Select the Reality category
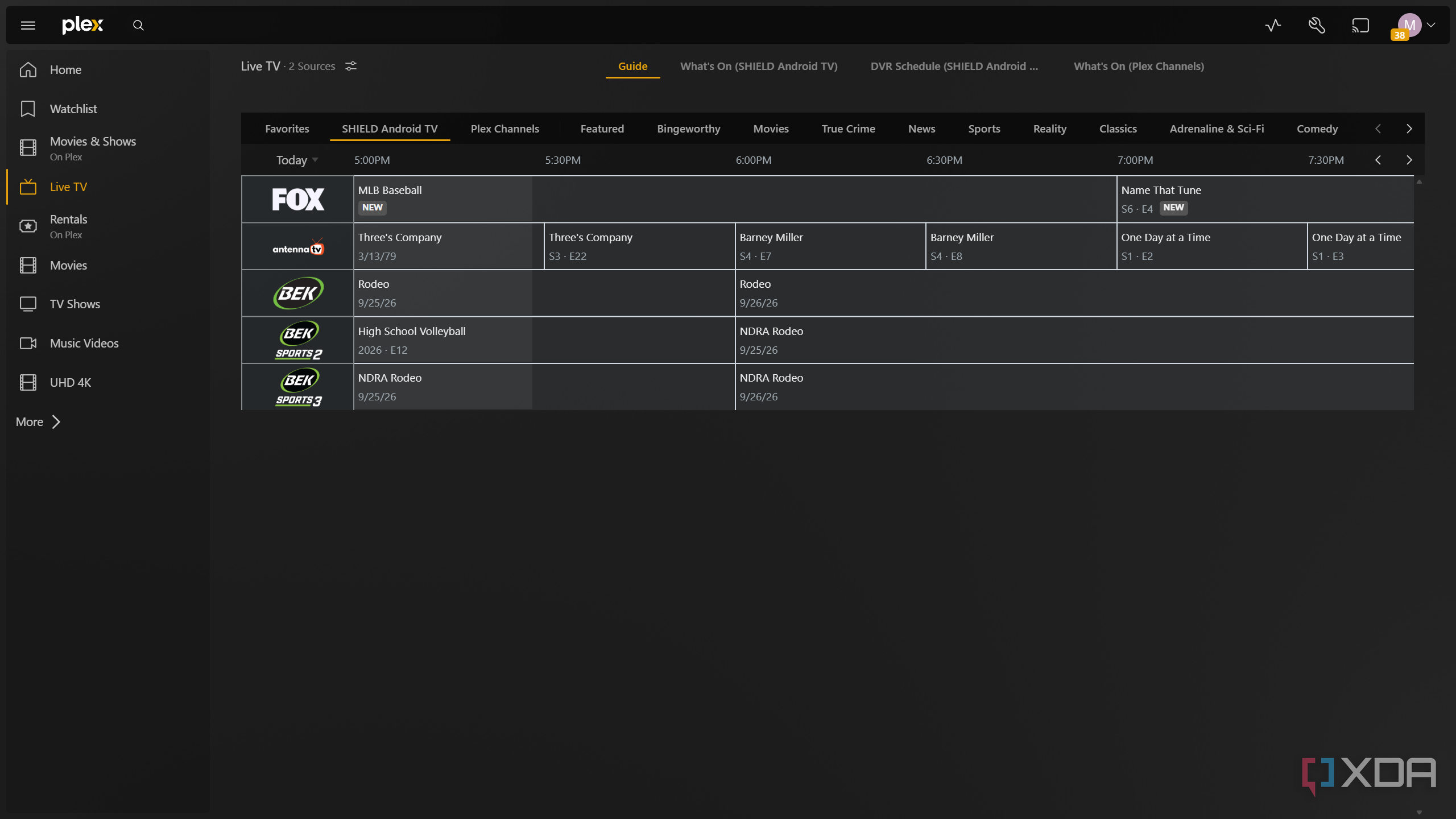Image resolution: width=1456 pixels, height=819 pixels. [x=1049, y=129]
